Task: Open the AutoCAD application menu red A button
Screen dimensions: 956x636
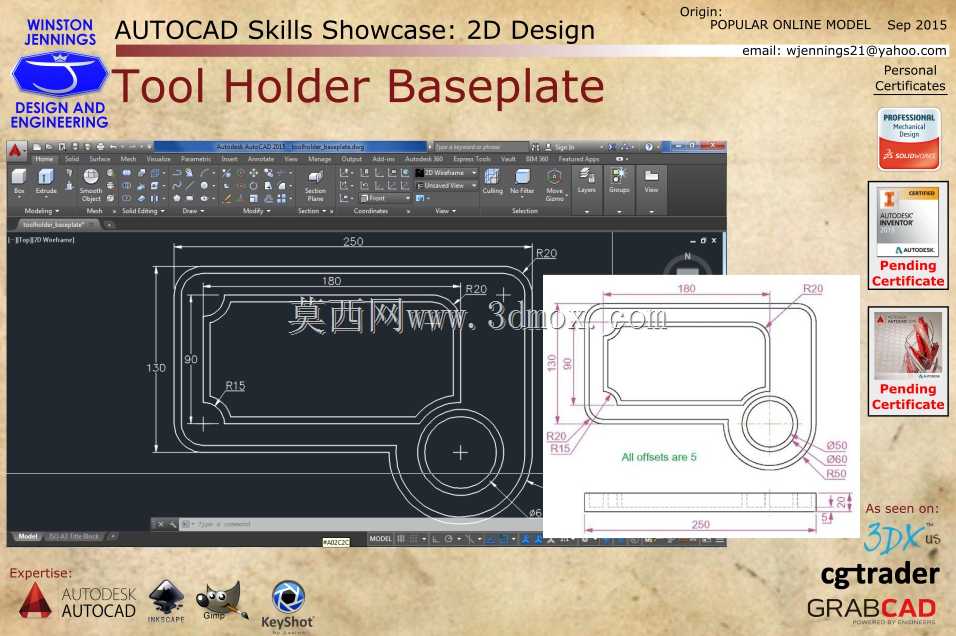Action: point(16,149)
